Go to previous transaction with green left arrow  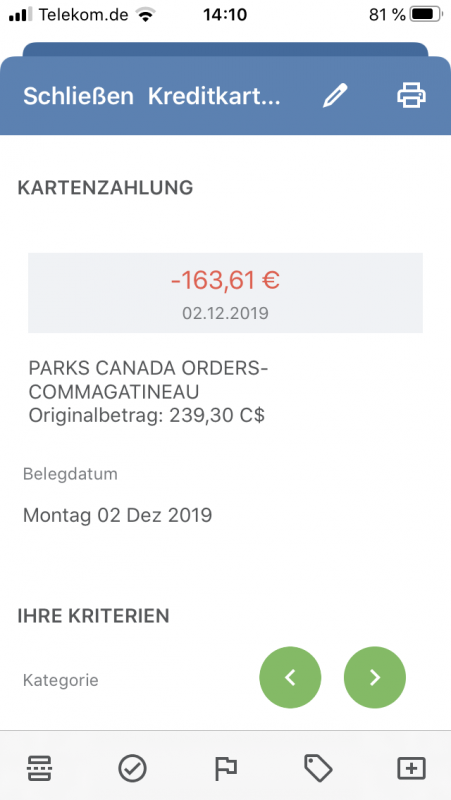point(290,677)
